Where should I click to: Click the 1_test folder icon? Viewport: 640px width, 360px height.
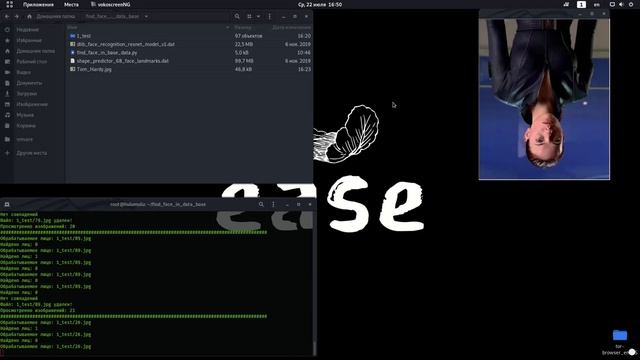click(72, 36)
